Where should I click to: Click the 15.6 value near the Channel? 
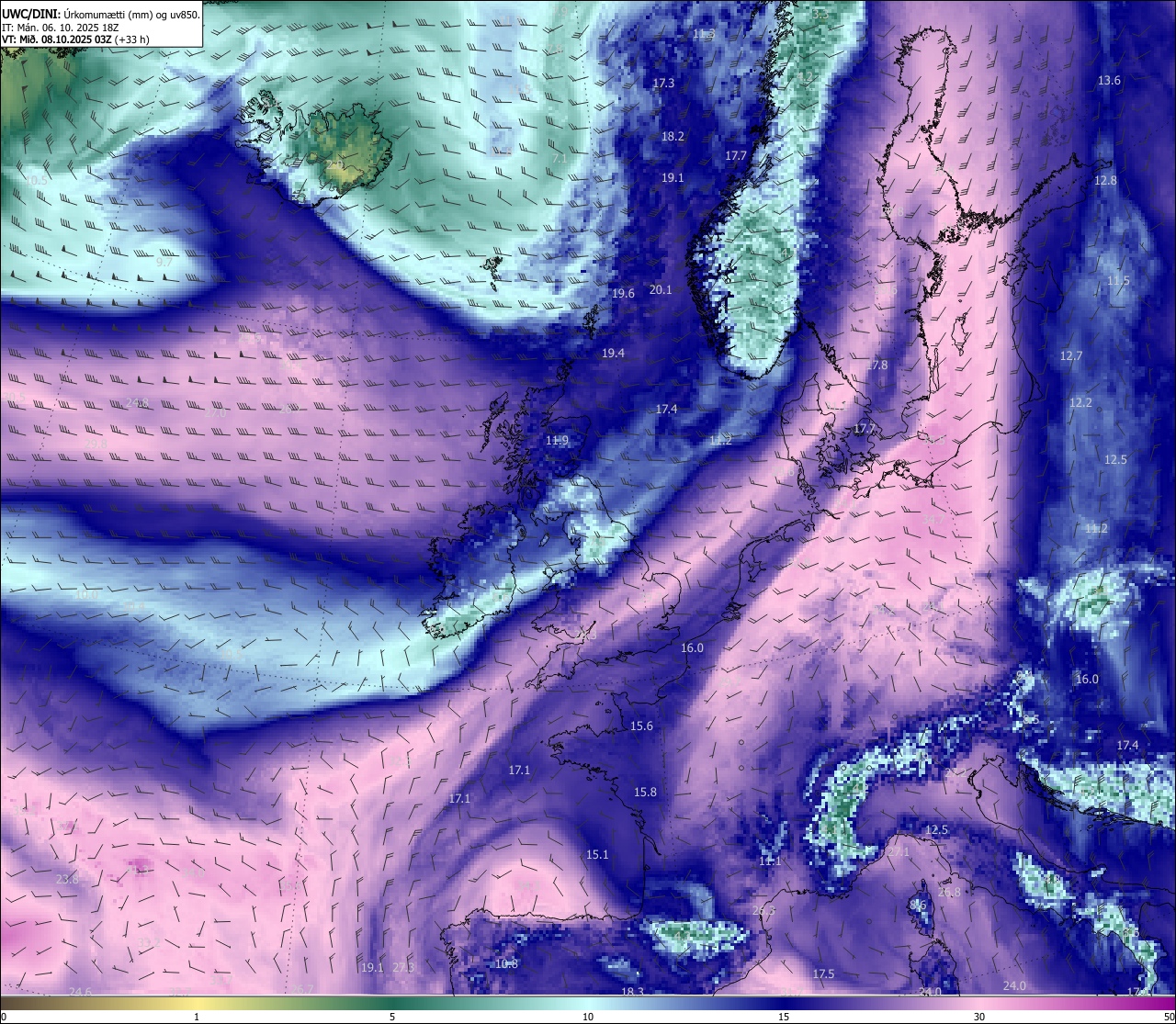(x=641, y=726)
